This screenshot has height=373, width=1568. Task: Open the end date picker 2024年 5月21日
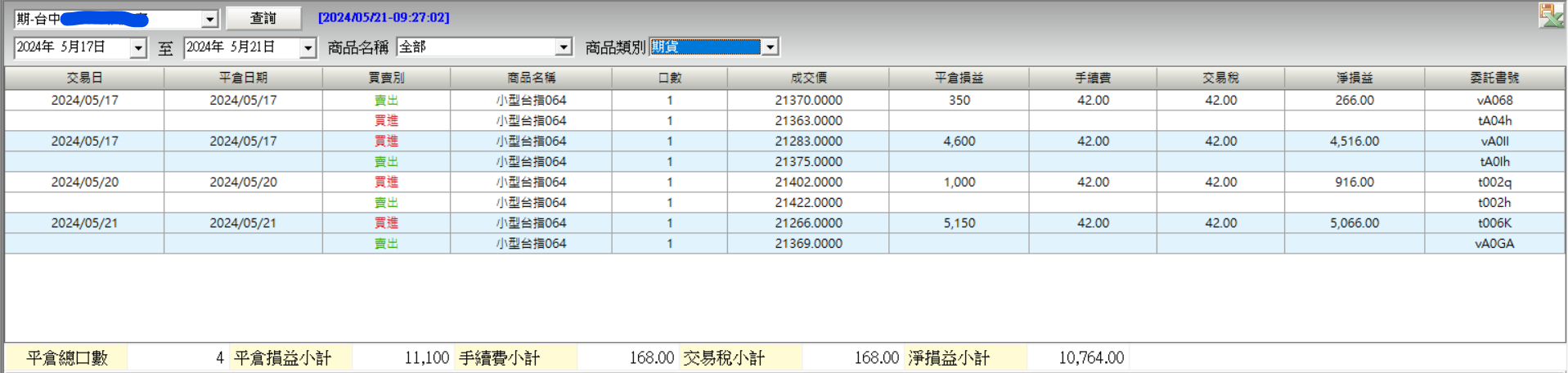(308, 48)
